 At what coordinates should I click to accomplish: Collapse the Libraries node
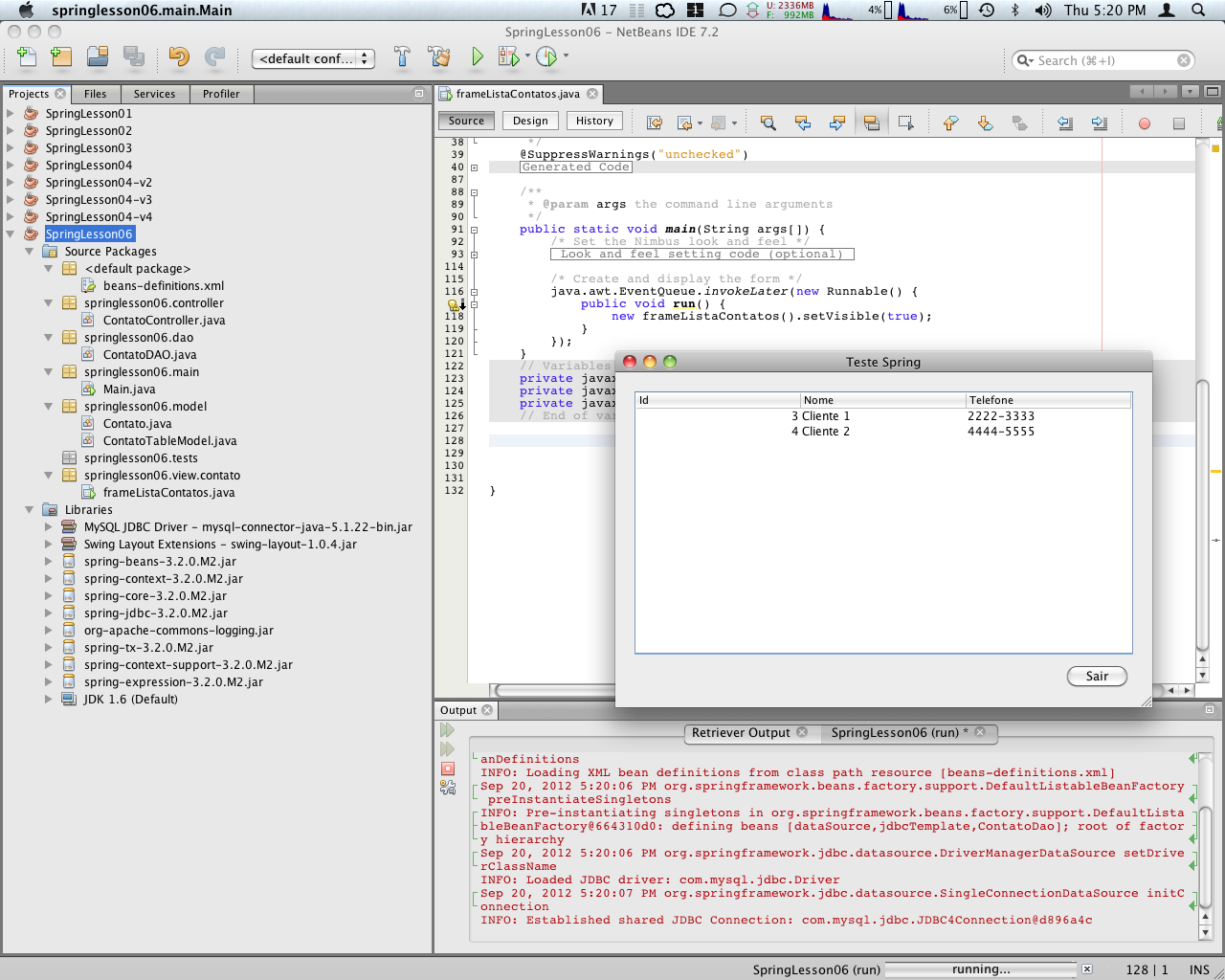pos(30,509)
